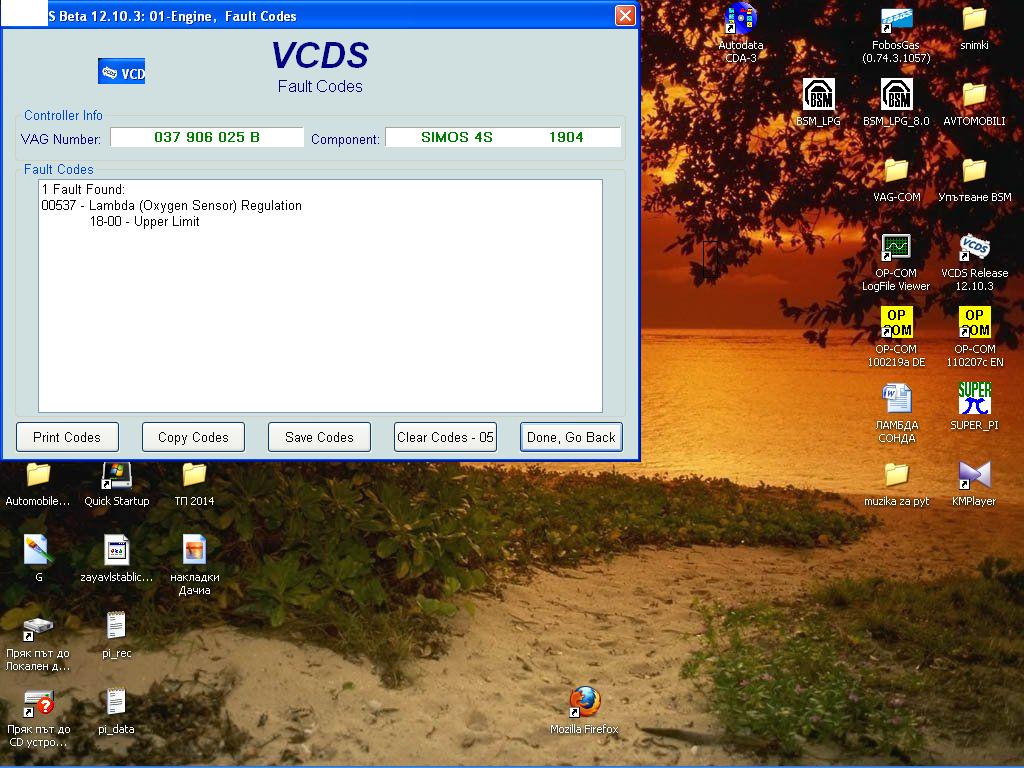Screen dimensions: 1024x768
Task: Click Done, Go Back button
Action: 571,437
